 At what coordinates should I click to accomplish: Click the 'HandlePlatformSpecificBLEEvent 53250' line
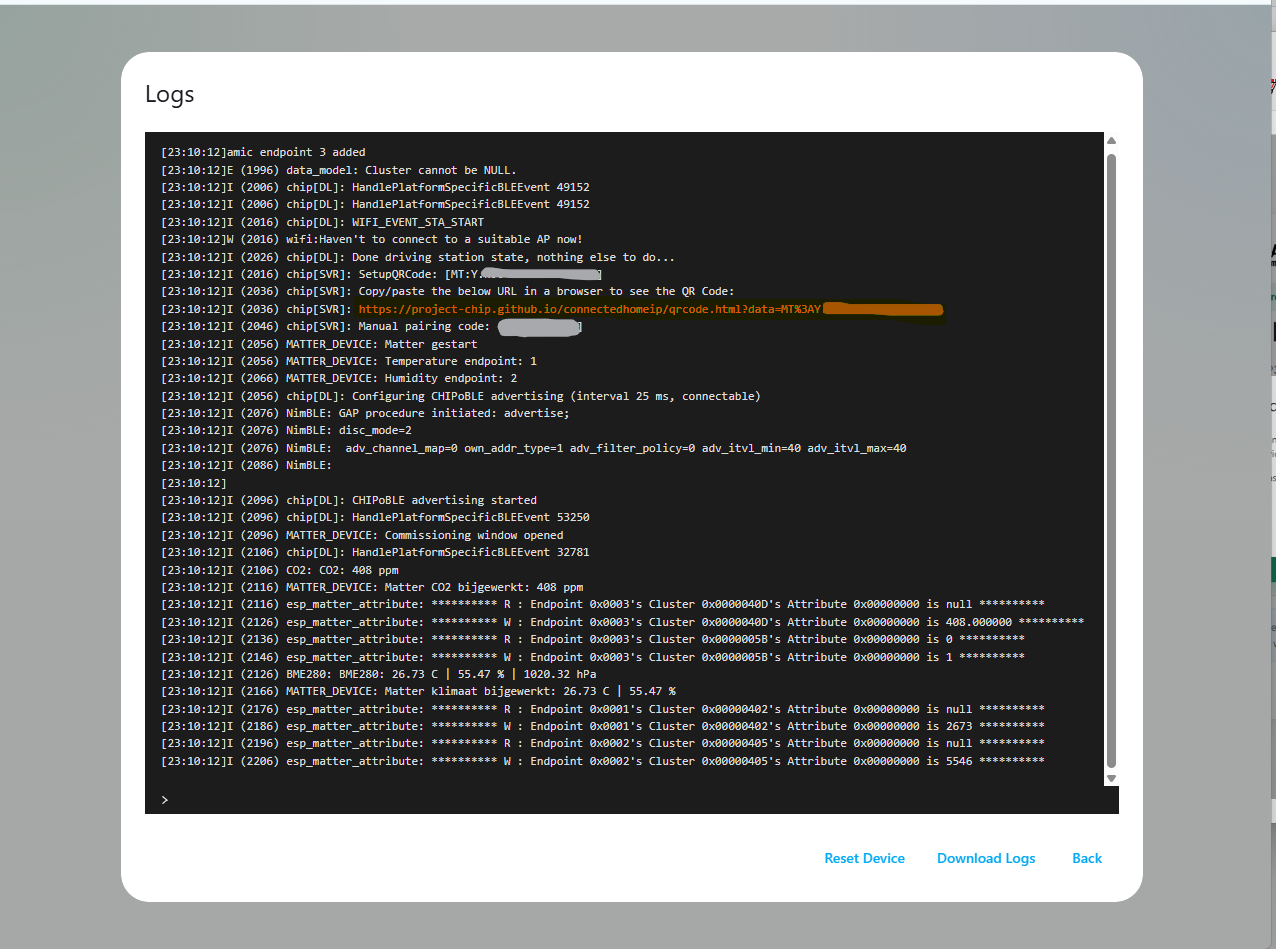[375, 517]
